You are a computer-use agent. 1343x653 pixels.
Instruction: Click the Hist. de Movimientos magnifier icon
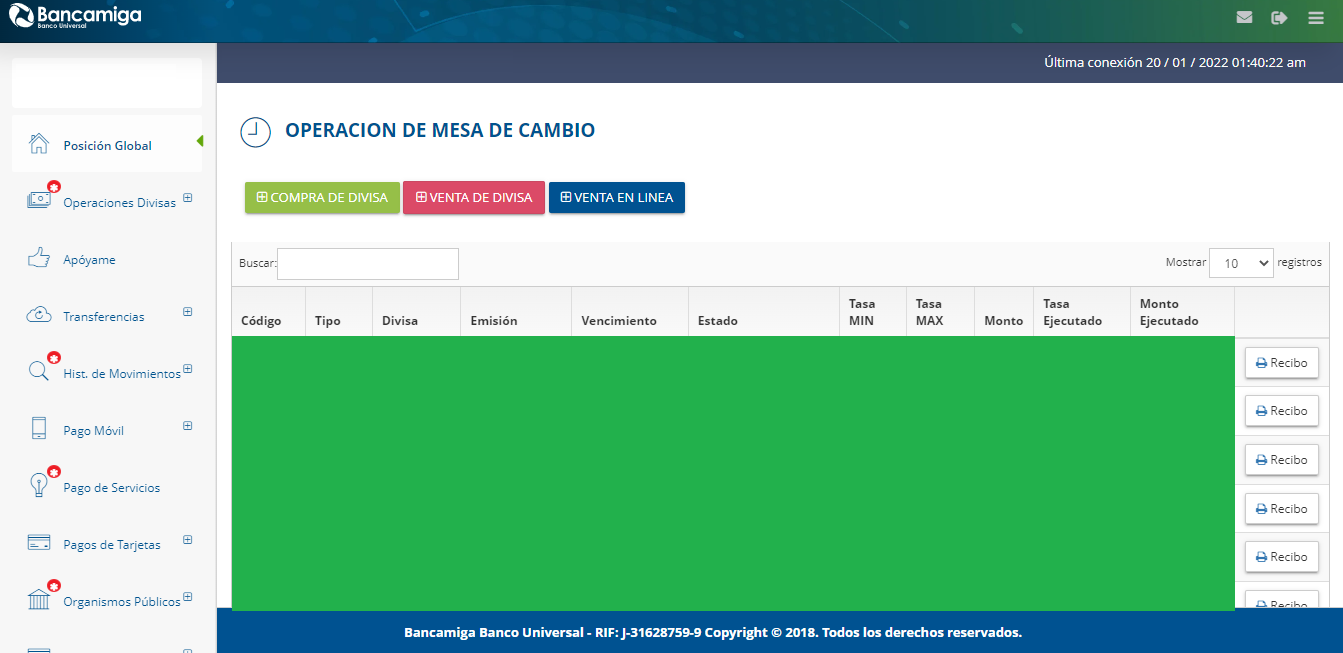pyautogui.click(x=39, y=372)
